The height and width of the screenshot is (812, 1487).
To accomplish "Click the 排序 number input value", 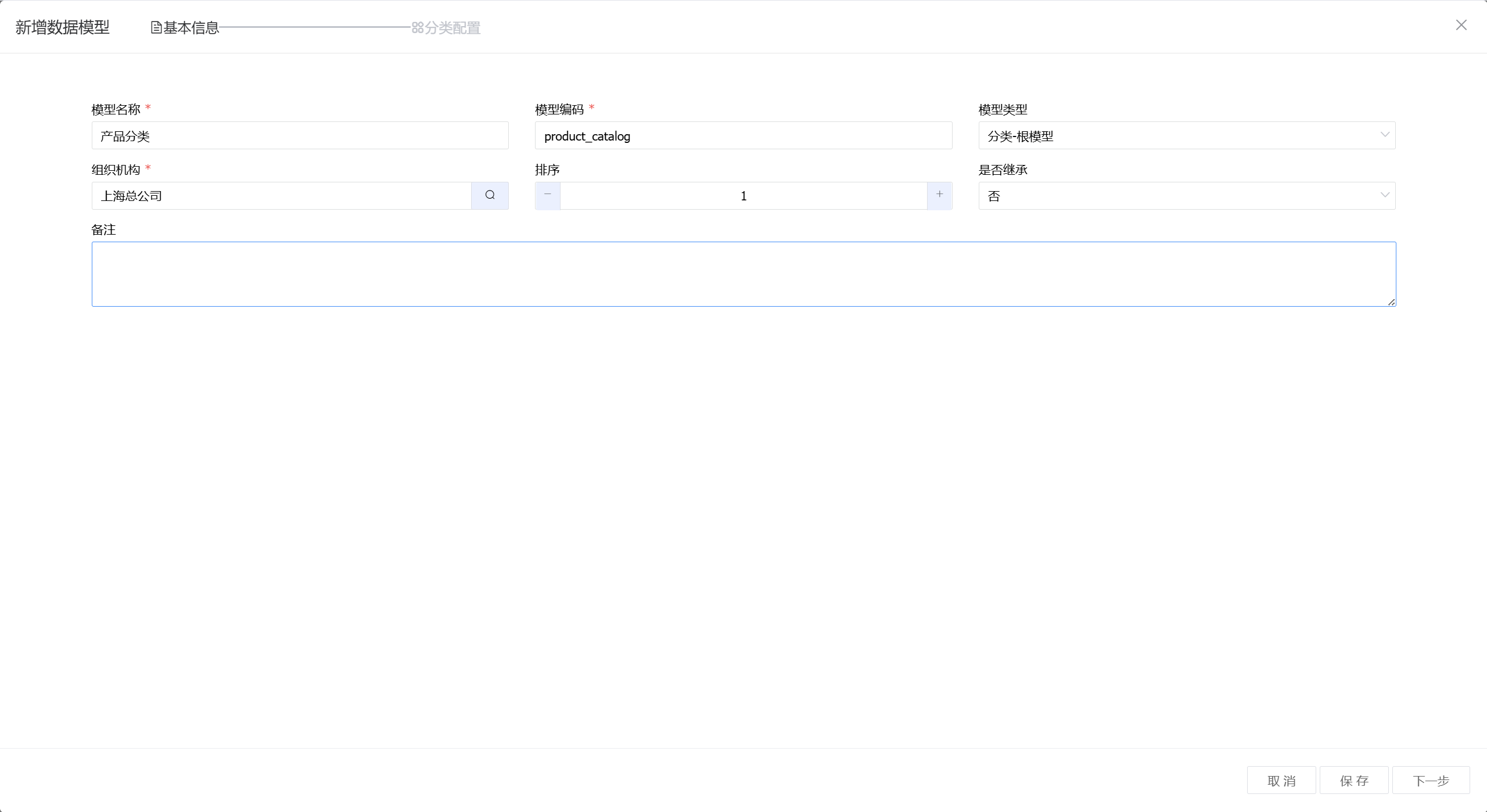I will pos(743,196).
